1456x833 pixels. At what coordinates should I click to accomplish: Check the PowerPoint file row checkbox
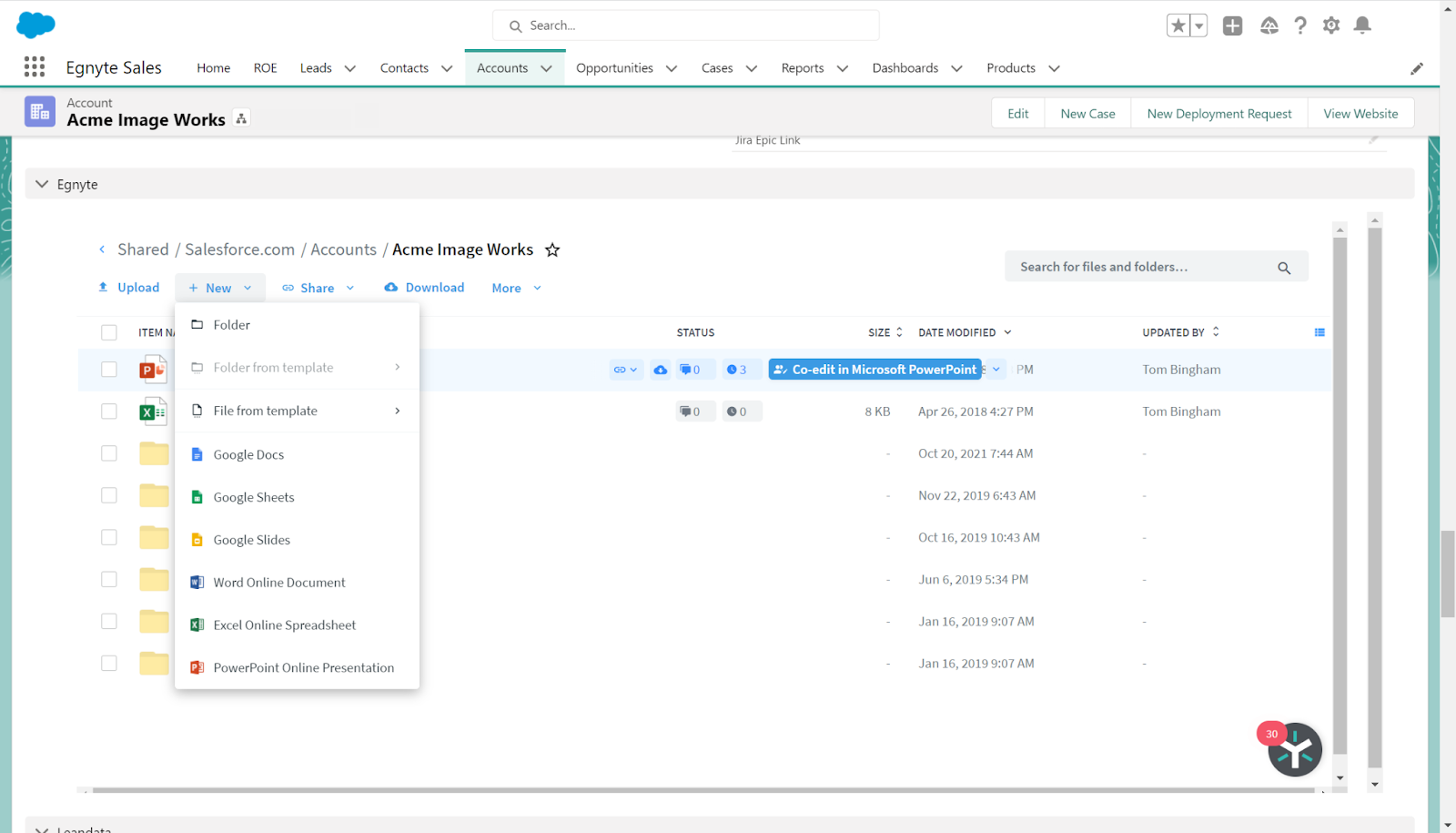[x=109, y=370]
